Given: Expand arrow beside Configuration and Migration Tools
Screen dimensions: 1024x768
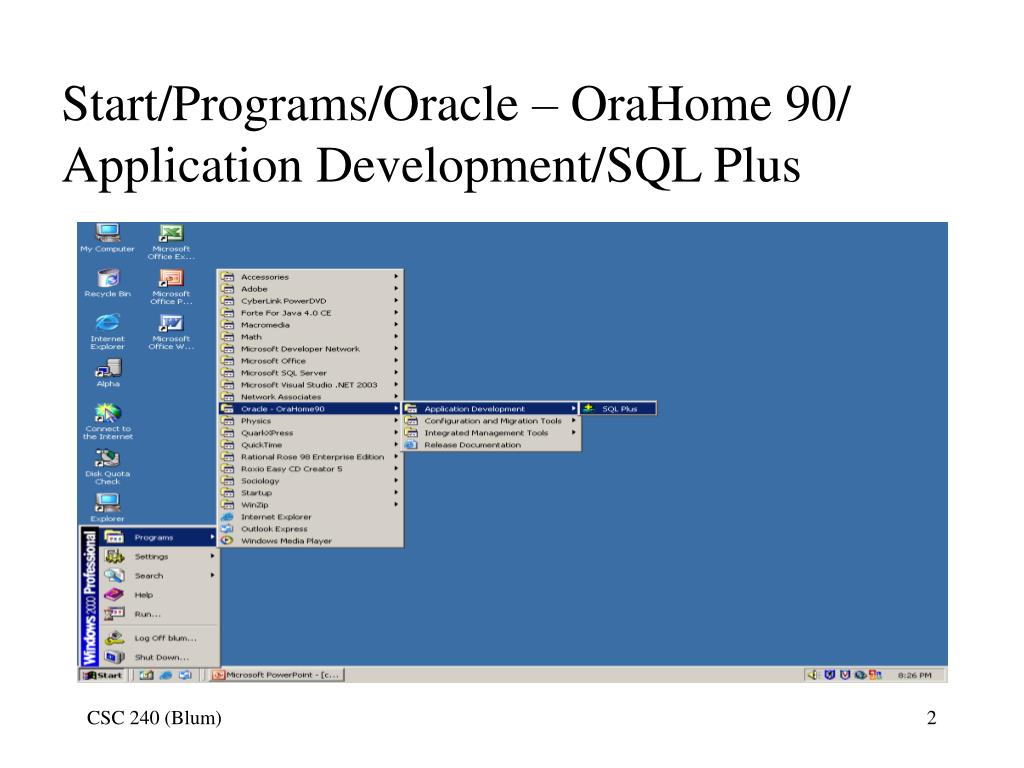Looking at the screenshot, I should [x=573, y=420].
